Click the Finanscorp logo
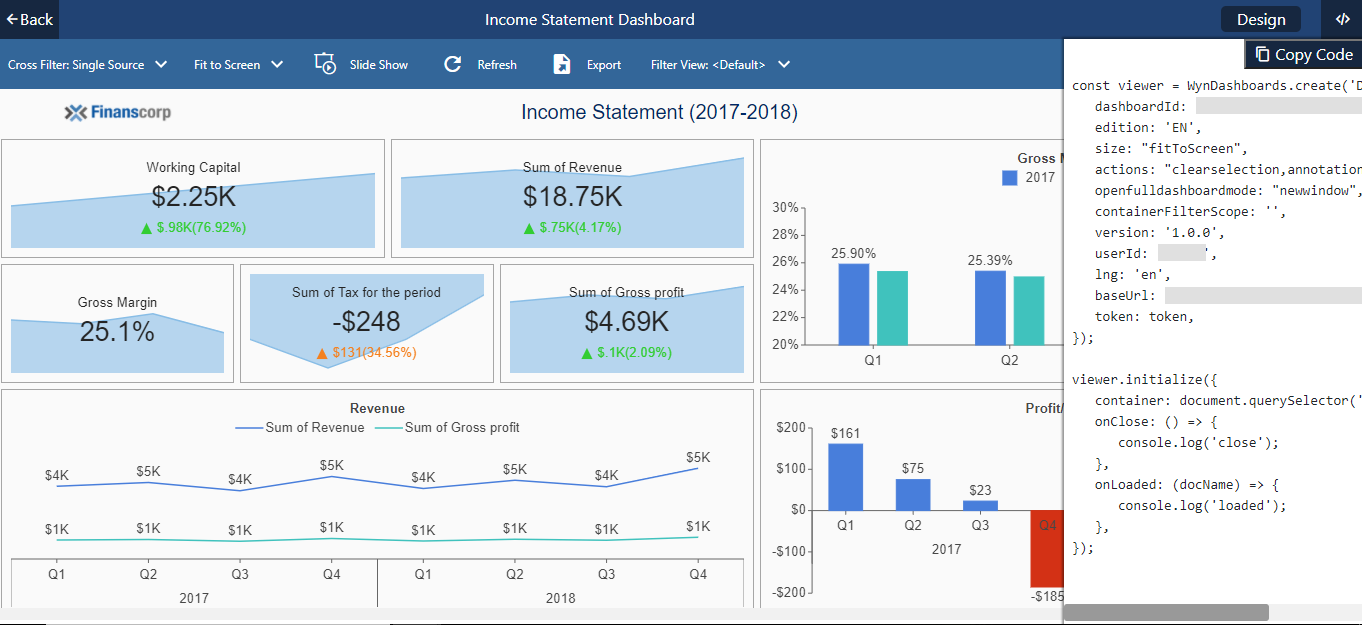Image resolution: width=1362 pixels, height=625 pixels. [117, 112]
